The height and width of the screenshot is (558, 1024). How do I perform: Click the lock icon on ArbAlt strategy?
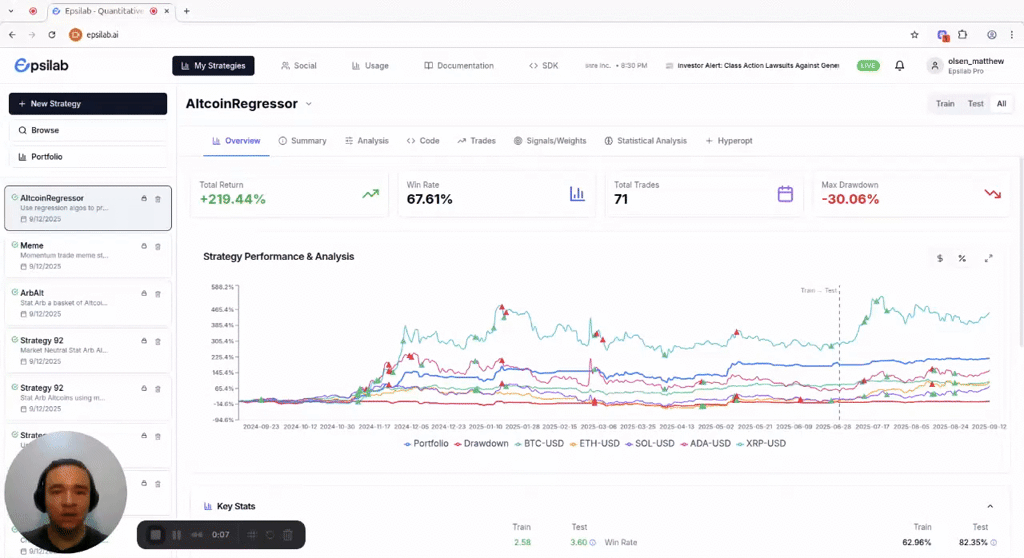pyautogui.click(x=144, y=293)
